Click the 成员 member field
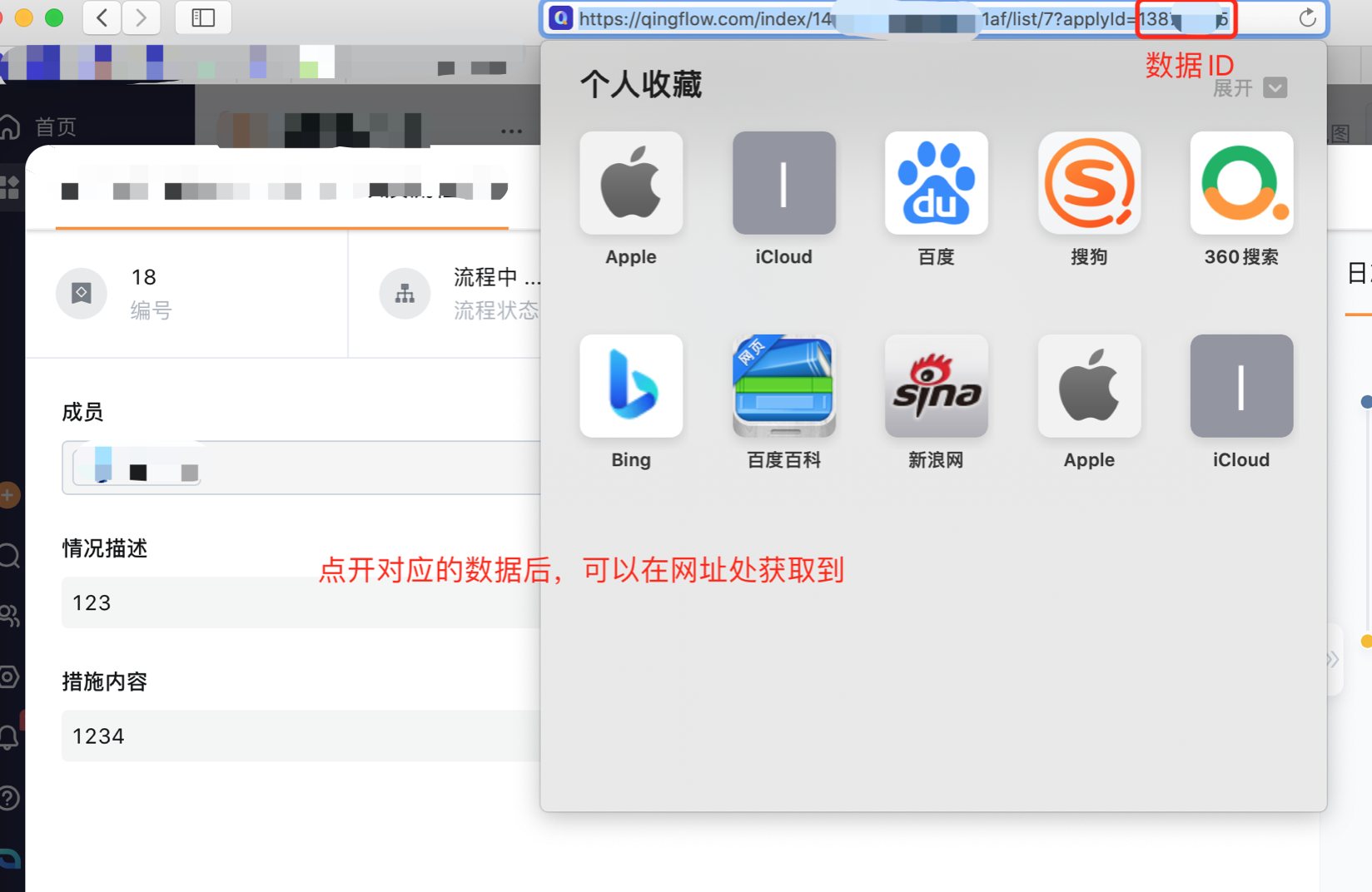This screenshot has width=1372, height=892. (301, 468)
